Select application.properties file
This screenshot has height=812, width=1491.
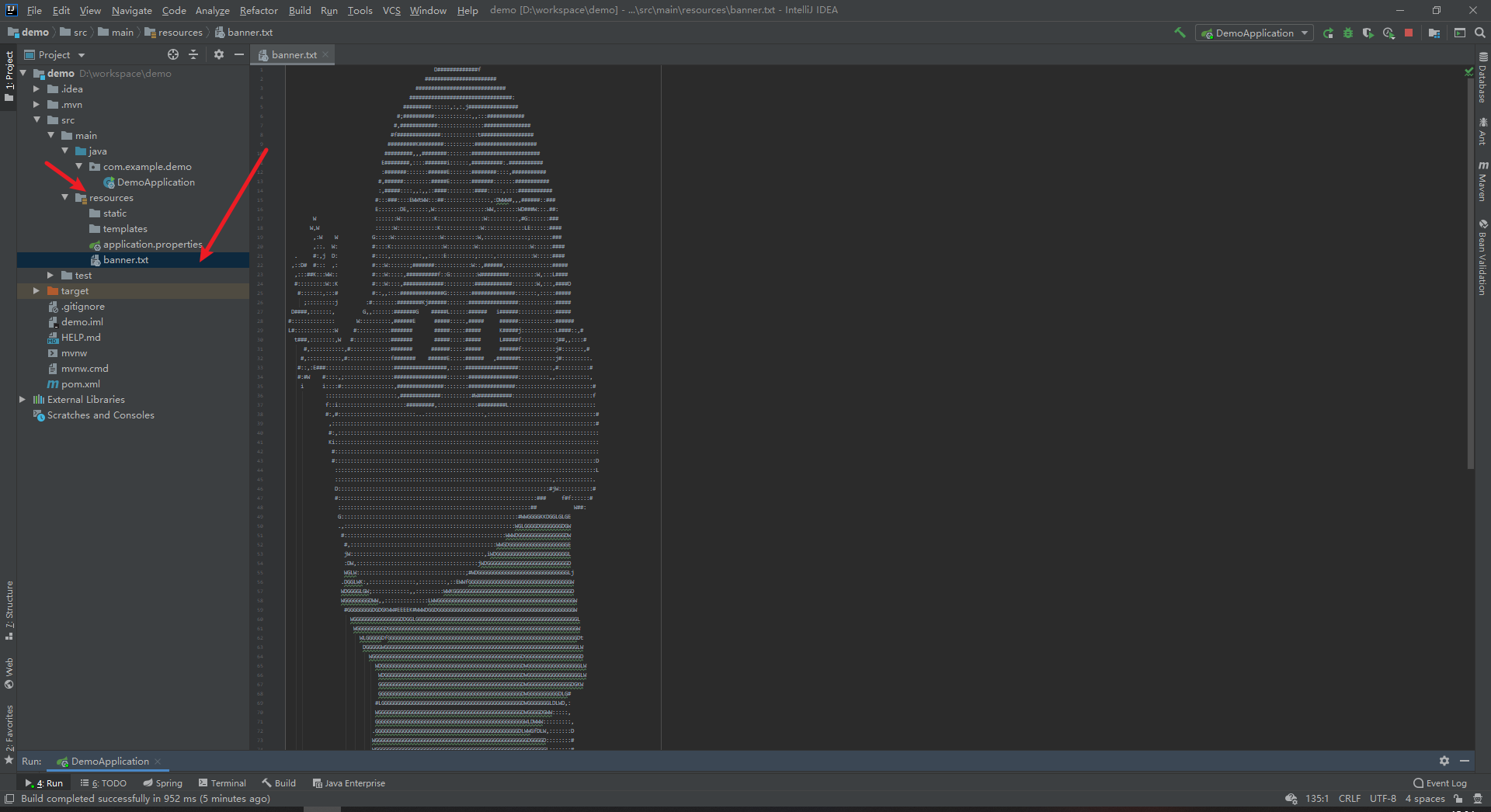tap(145, 244)
